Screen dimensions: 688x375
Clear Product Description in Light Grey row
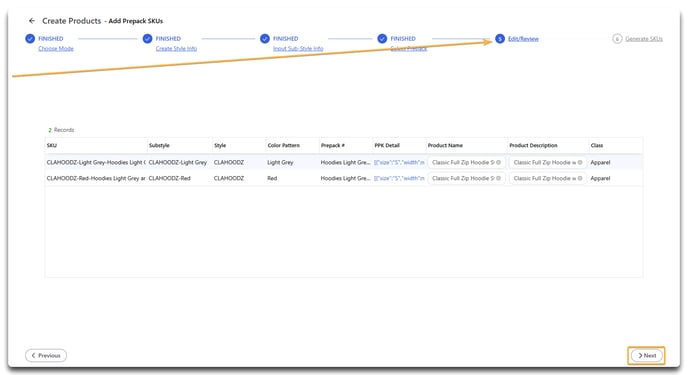580,162
